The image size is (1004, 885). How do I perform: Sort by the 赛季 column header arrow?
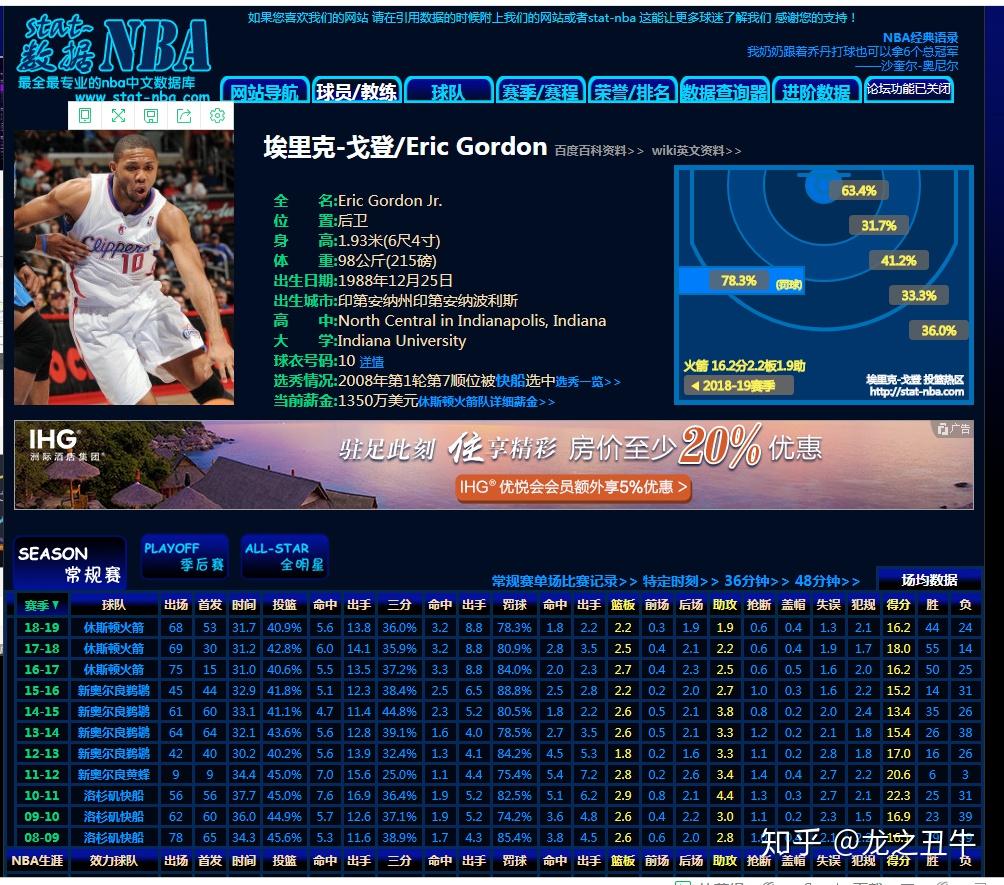click(42, 605)
